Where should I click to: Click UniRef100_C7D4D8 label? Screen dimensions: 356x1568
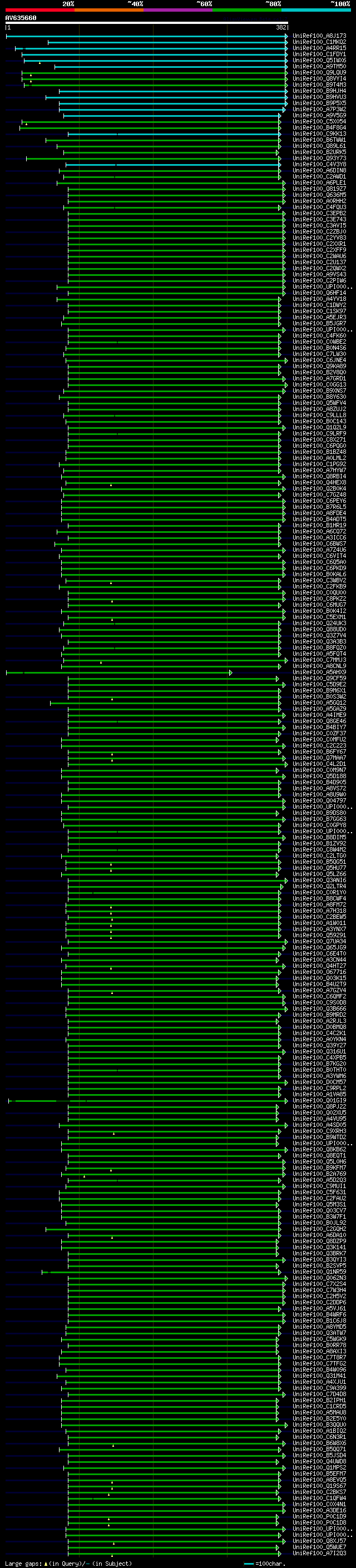[x=319, y=1394]
